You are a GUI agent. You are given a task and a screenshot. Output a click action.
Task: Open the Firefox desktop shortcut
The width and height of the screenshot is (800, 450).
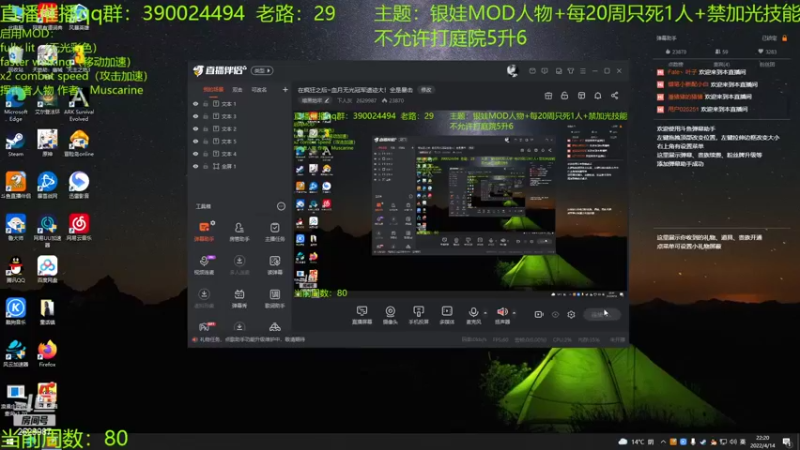tap(47, 354)
